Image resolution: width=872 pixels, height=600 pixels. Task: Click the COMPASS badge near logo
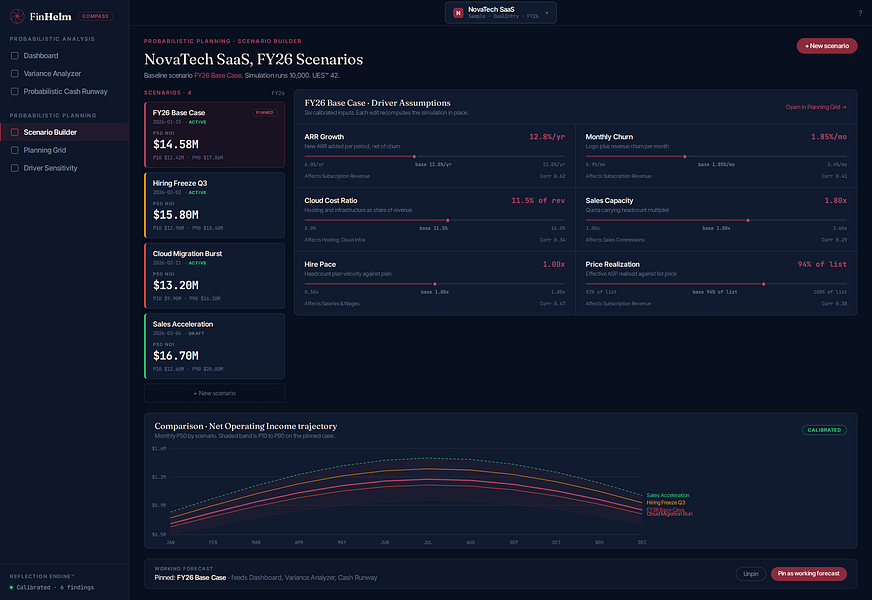click(x=95, y=16)
